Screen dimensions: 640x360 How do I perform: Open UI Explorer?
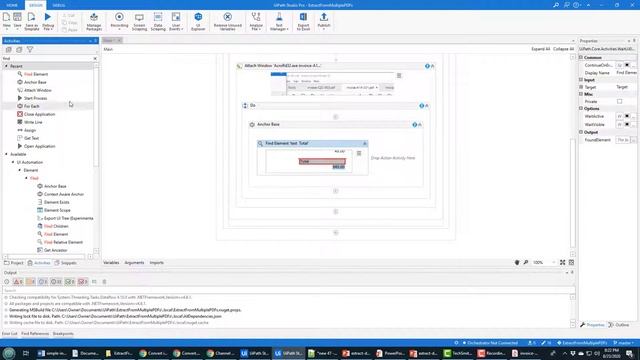(x=198, y=21)
